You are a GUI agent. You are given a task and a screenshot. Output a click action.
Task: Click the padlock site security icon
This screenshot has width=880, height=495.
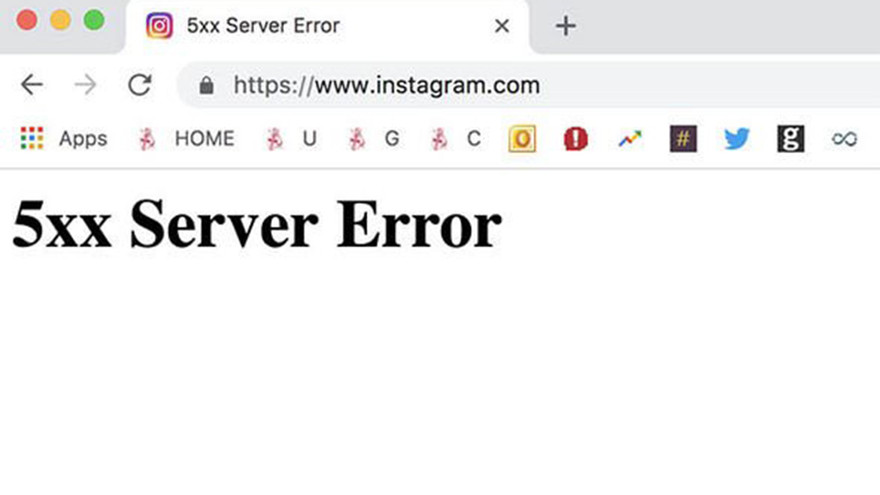(206, 85)
